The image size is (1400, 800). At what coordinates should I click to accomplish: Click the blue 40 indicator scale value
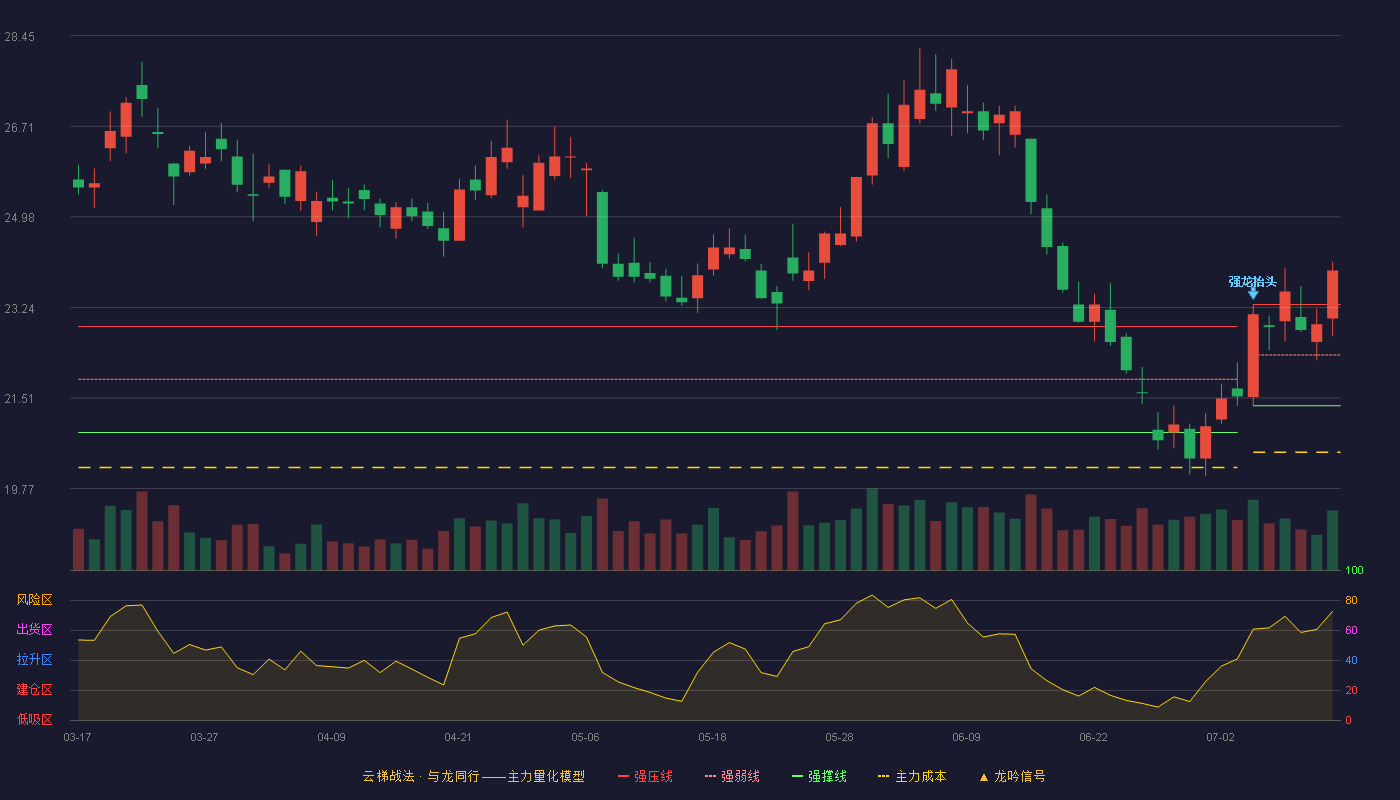coord(1351,660)
